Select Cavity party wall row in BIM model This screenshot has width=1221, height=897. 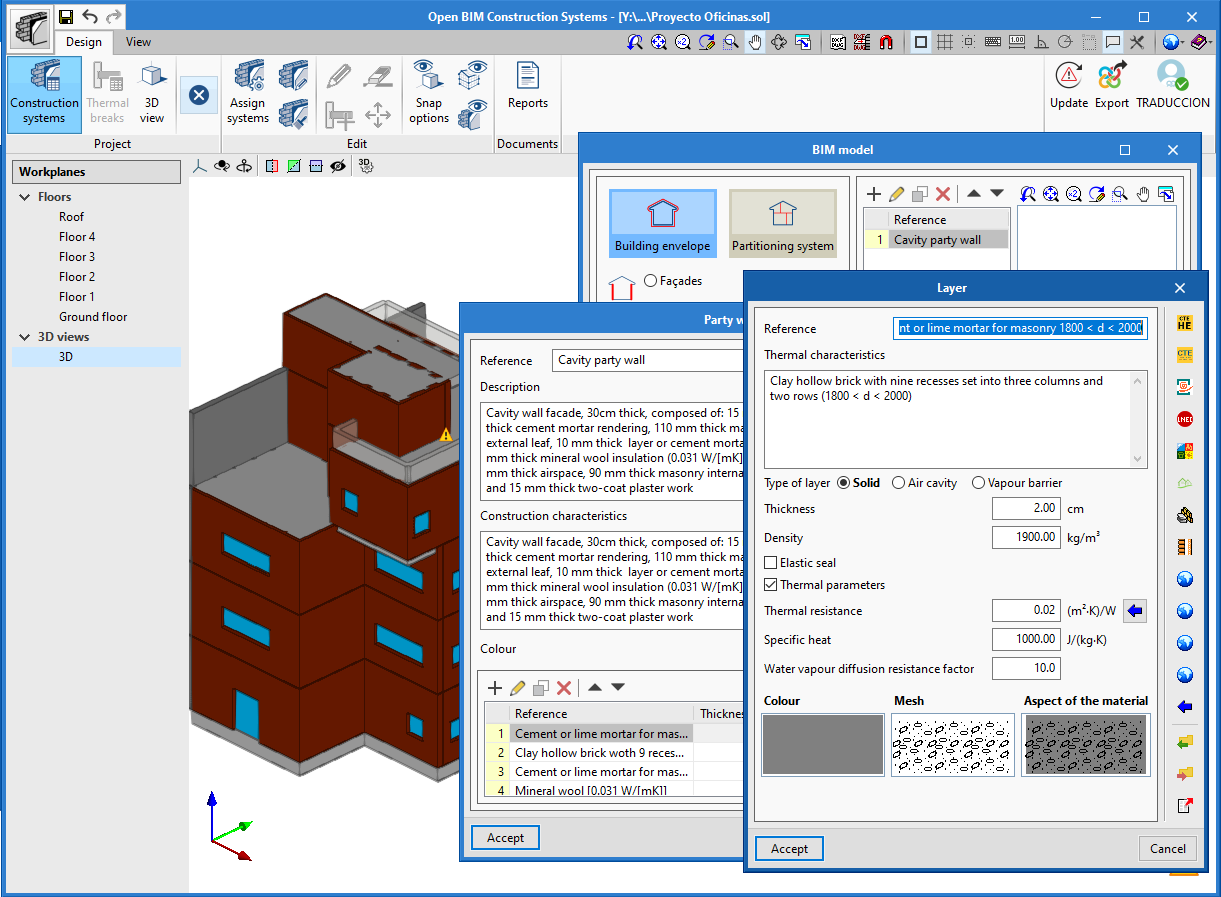tap(936, 240)
